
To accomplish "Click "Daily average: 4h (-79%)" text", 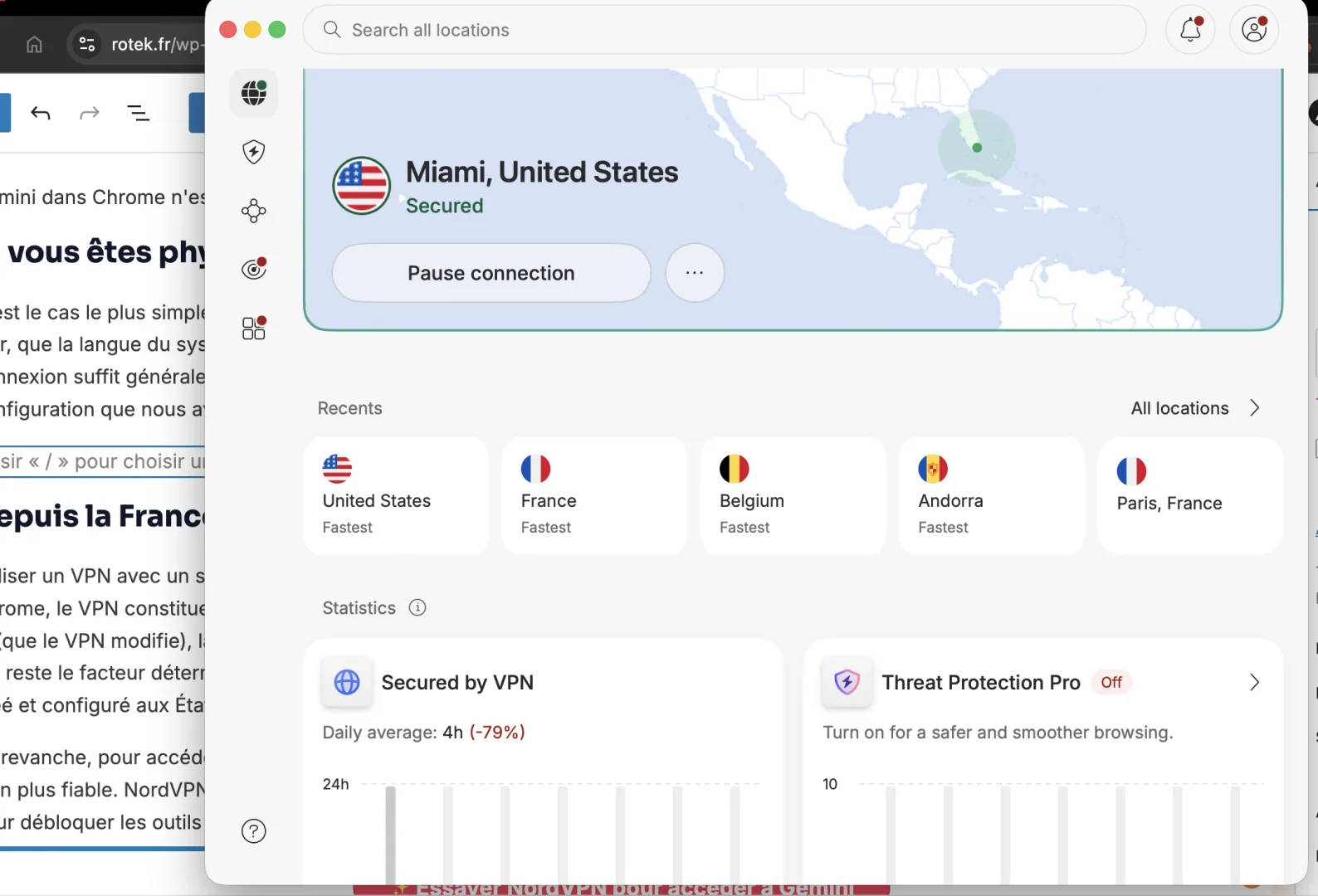I will [x=423, y=733].
